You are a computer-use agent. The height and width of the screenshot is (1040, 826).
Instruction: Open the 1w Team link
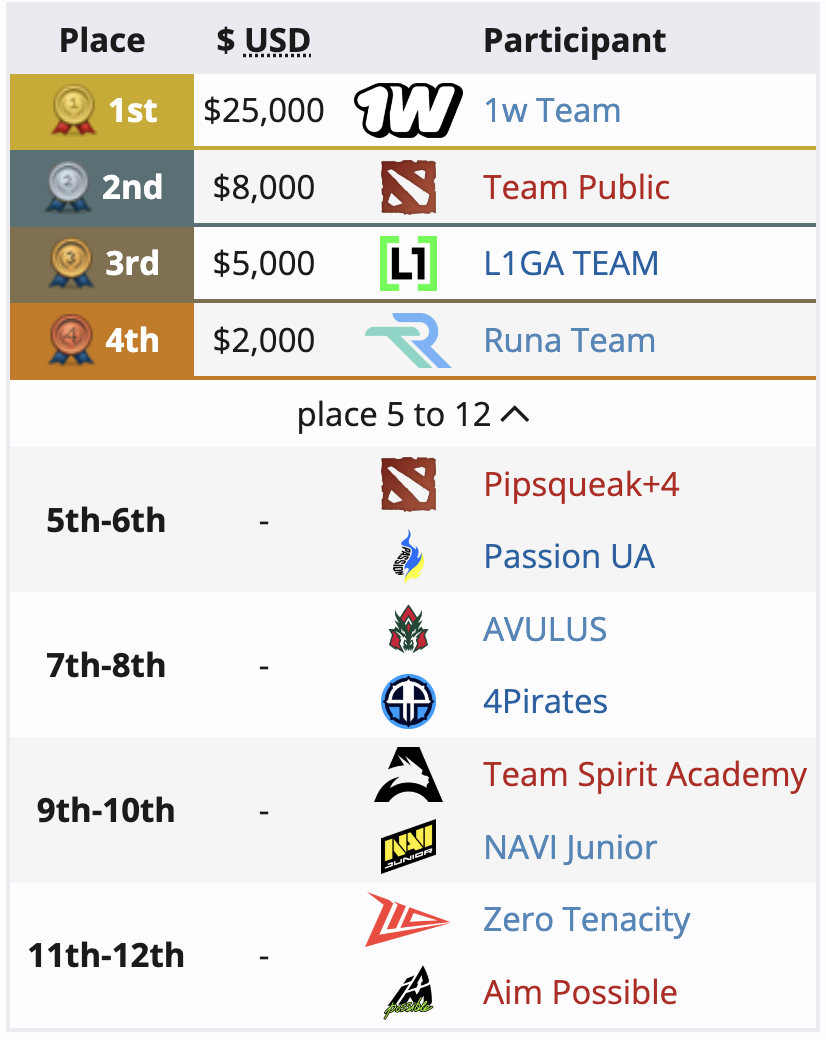pyautogui.click(x=552, y=110)
